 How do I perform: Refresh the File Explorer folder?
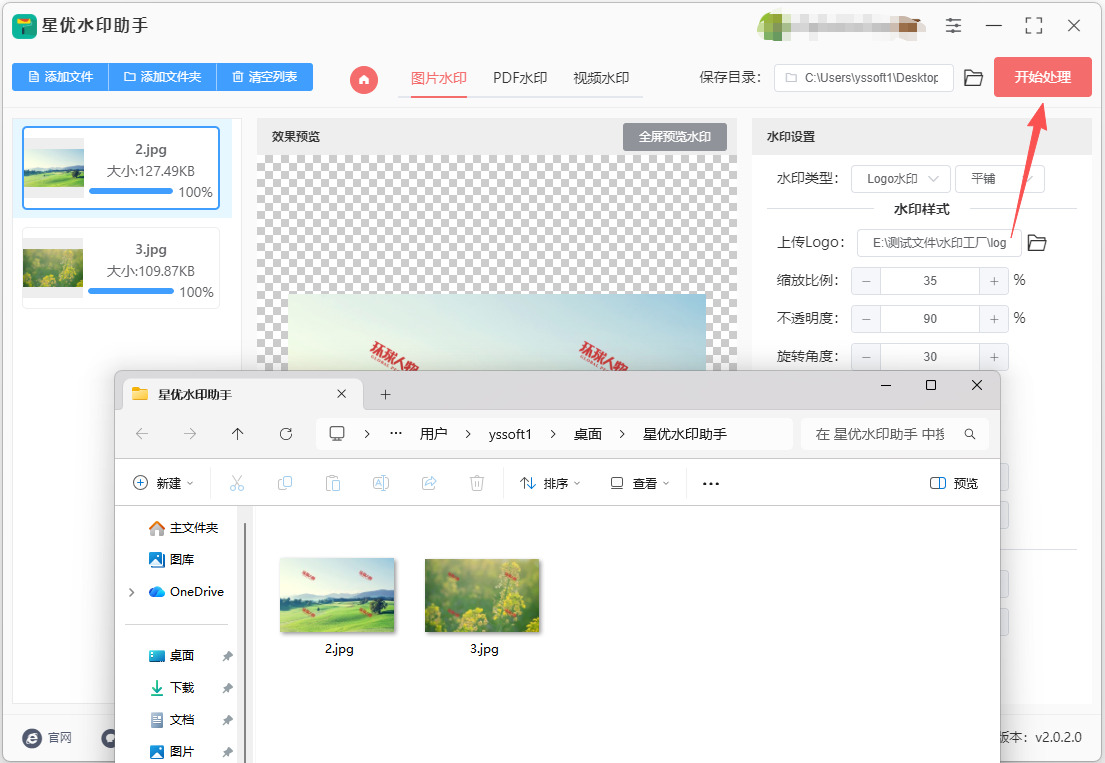(x=285, y=434)
